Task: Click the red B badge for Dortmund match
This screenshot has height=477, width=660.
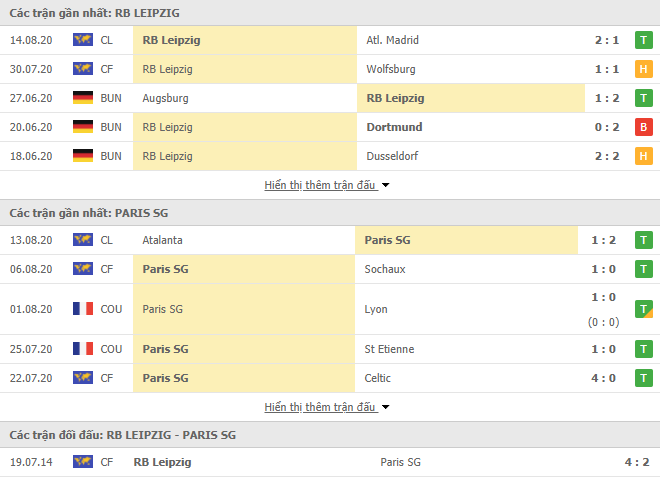Action: [x=644, y=127]
